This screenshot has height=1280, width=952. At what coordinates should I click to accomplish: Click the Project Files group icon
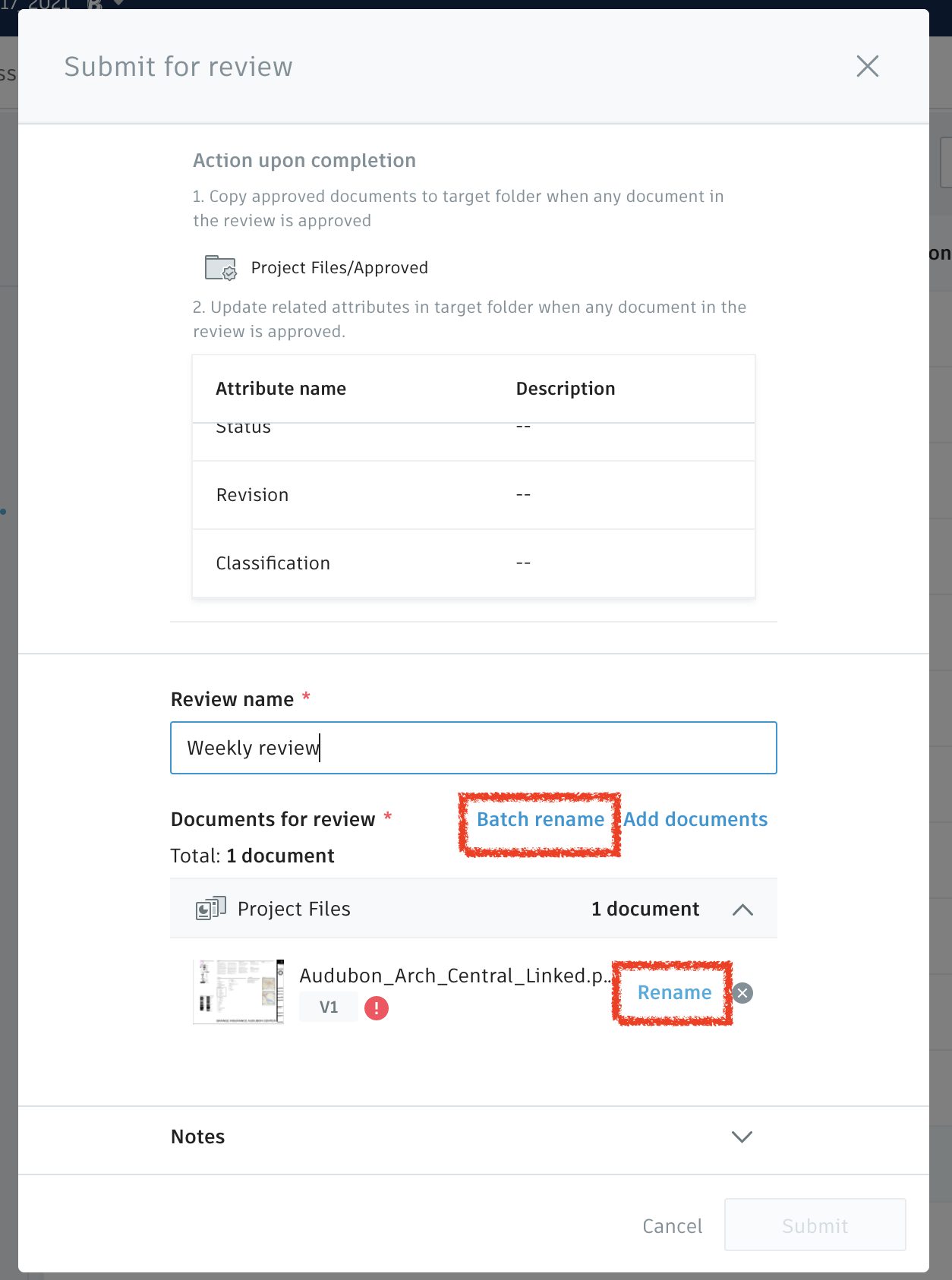point(210,909)
